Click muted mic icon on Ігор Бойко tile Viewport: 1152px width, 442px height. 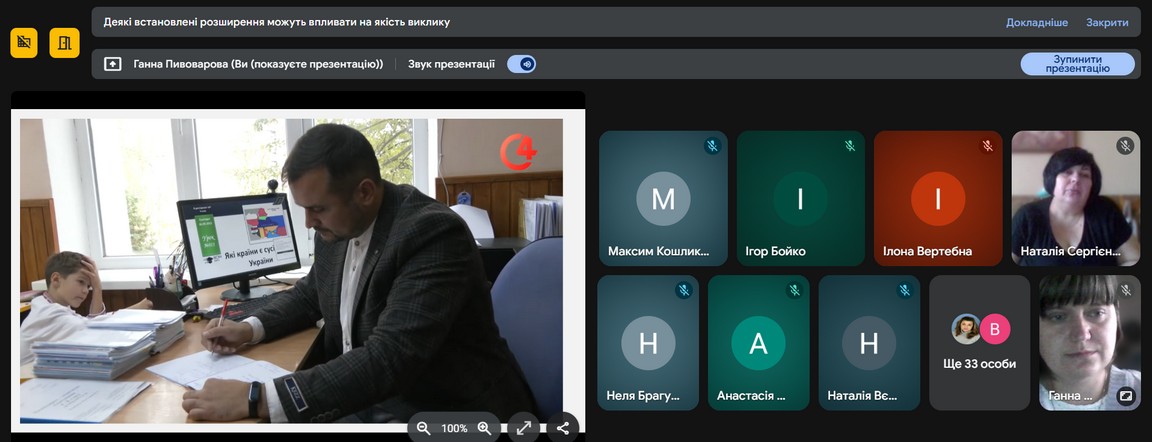pos(849,146)
